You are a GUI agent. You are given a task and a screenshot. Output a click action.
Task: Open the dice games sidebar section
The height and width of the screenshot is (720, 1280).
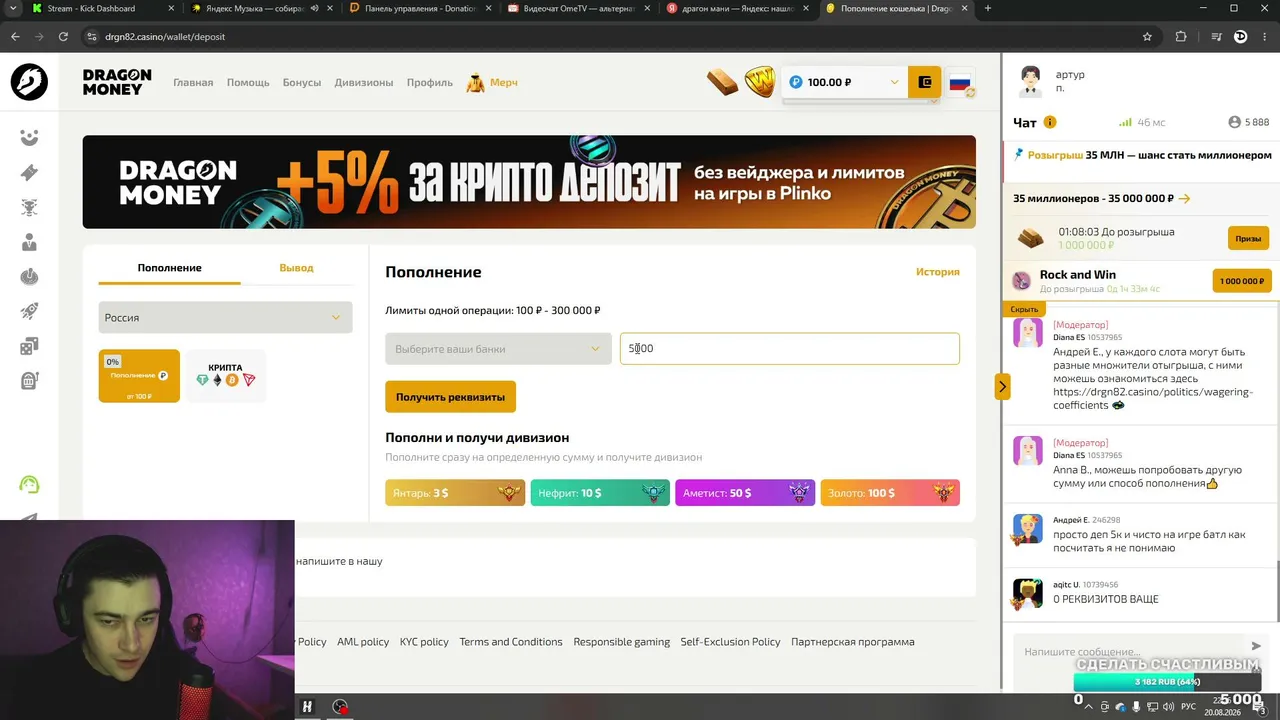[29, 346]
